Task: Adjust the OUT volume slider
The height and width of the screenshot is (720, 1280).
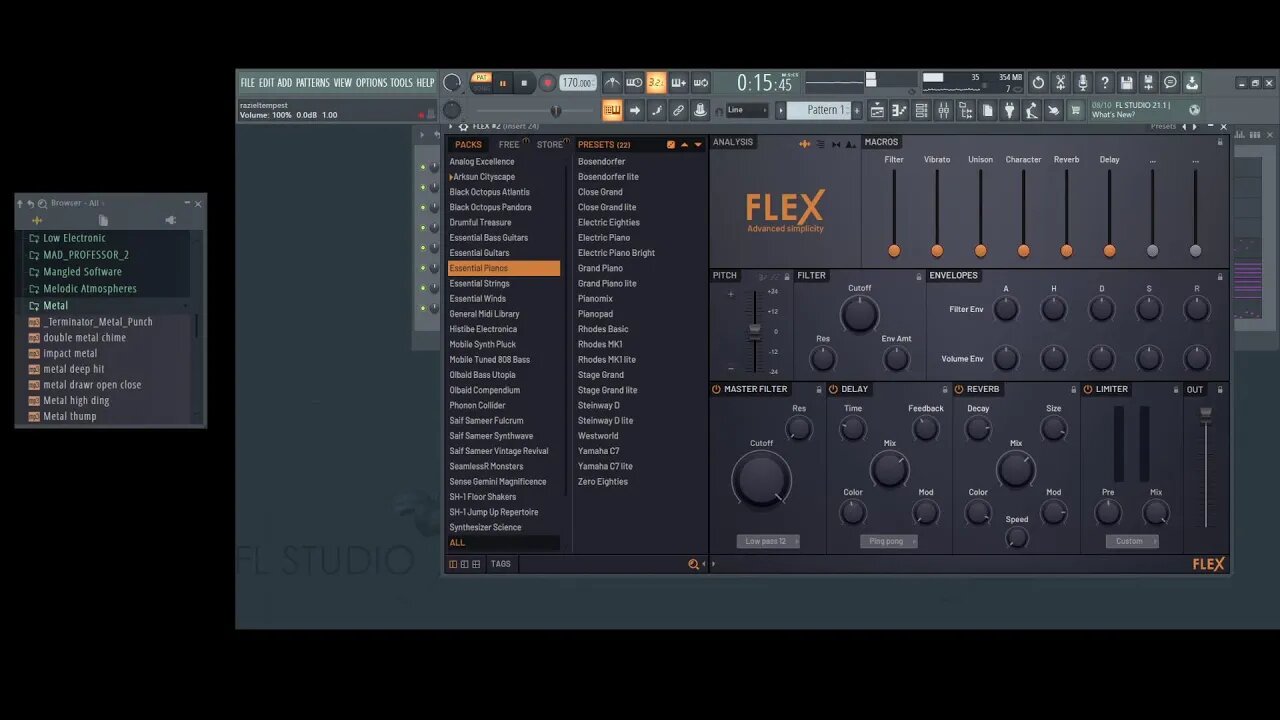Action: [1205, 413]
